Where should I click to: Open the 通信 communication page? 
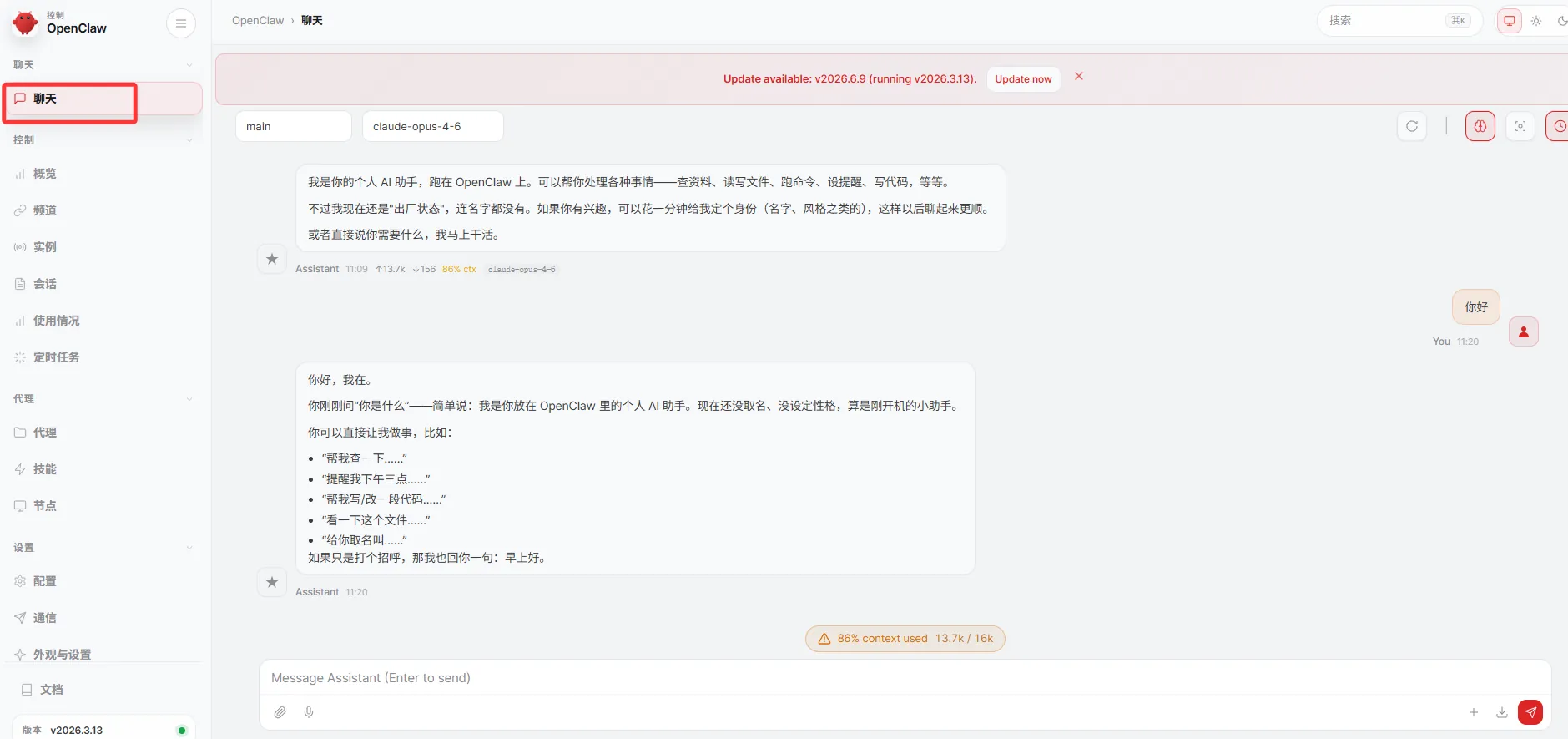[103, 618]
